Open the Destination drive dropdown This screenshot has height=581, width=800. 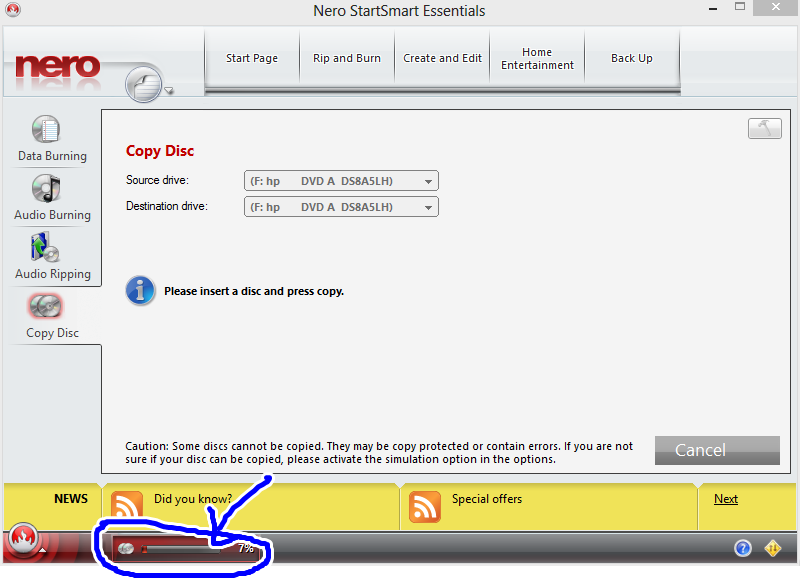(341, 207)
